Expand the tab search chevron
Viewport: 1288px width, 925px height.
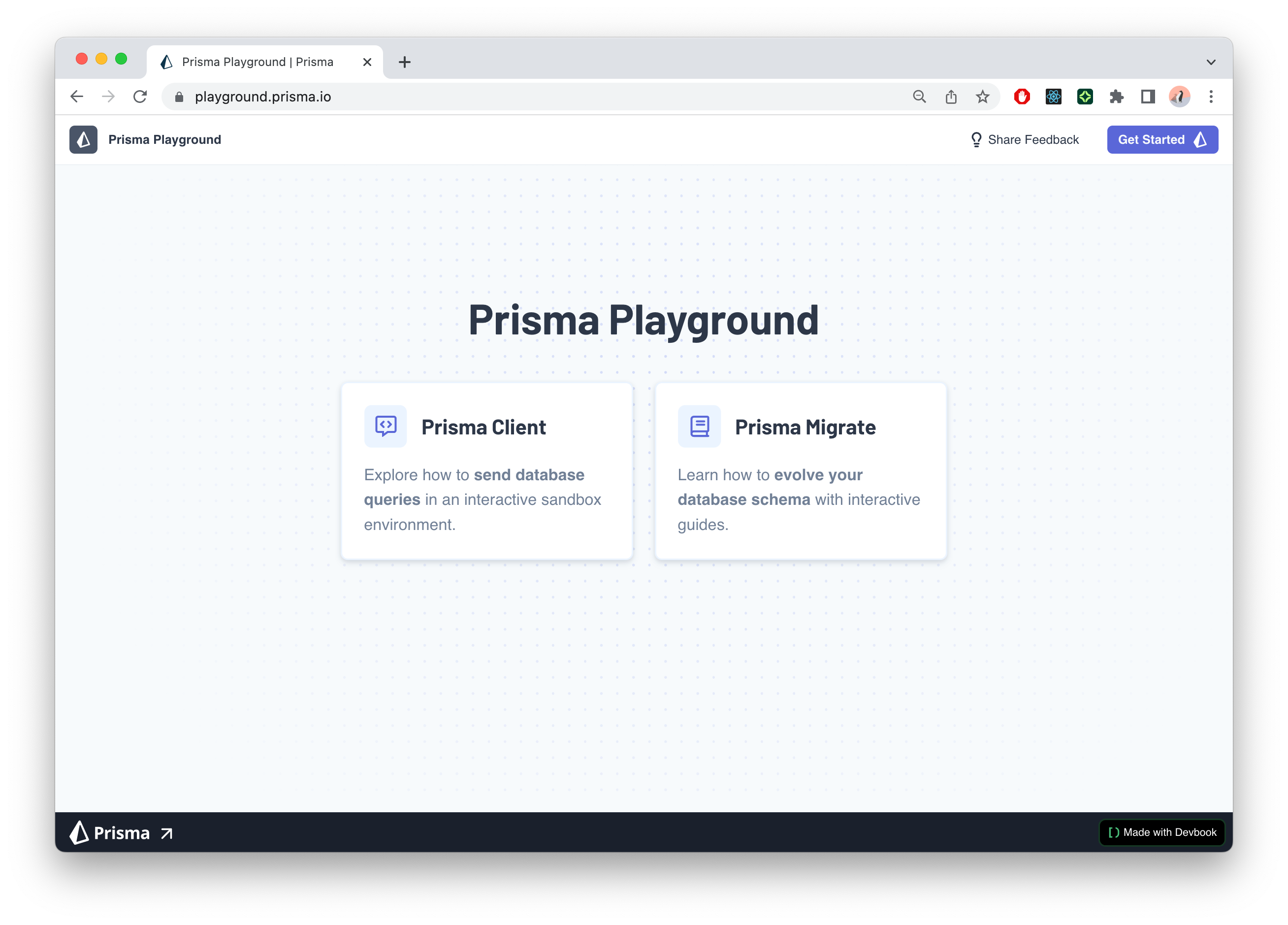pos(1211,62)
